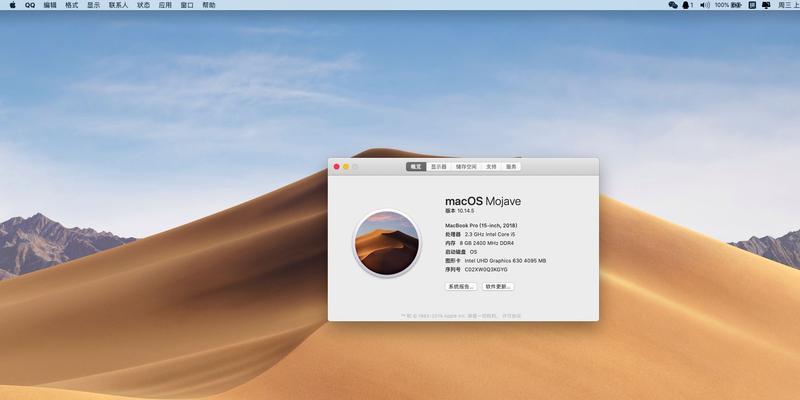Select the 概览 tab
The height and width of the screenshot is (400, 800).
416,167
